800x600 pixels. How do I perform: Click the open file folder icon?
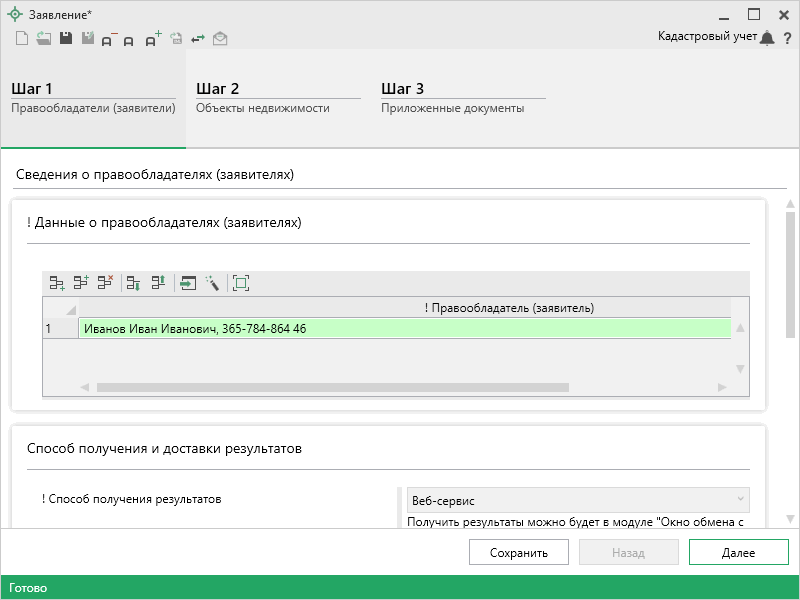click(x=43, y=39)
